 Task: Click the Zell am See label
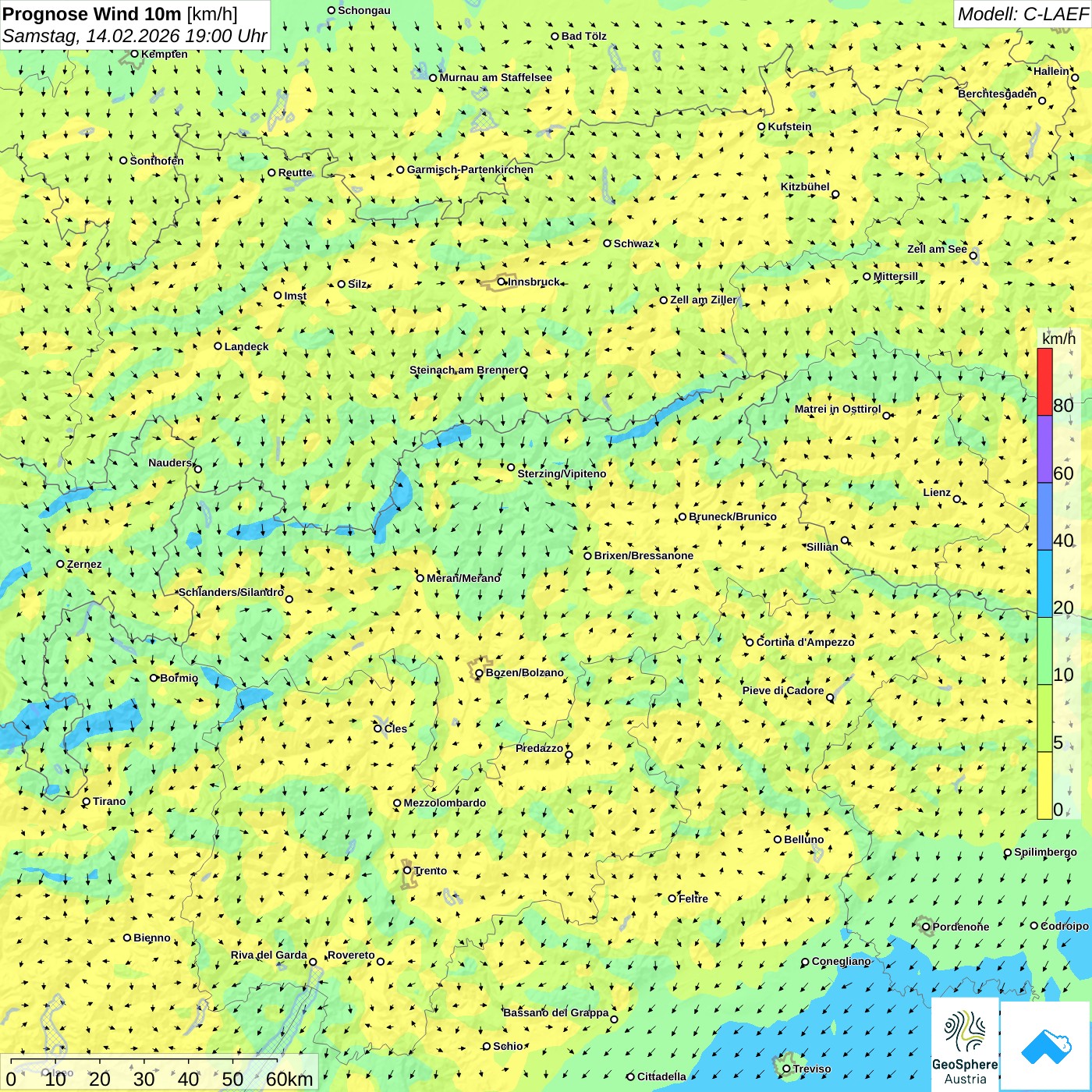coord(937,249)
